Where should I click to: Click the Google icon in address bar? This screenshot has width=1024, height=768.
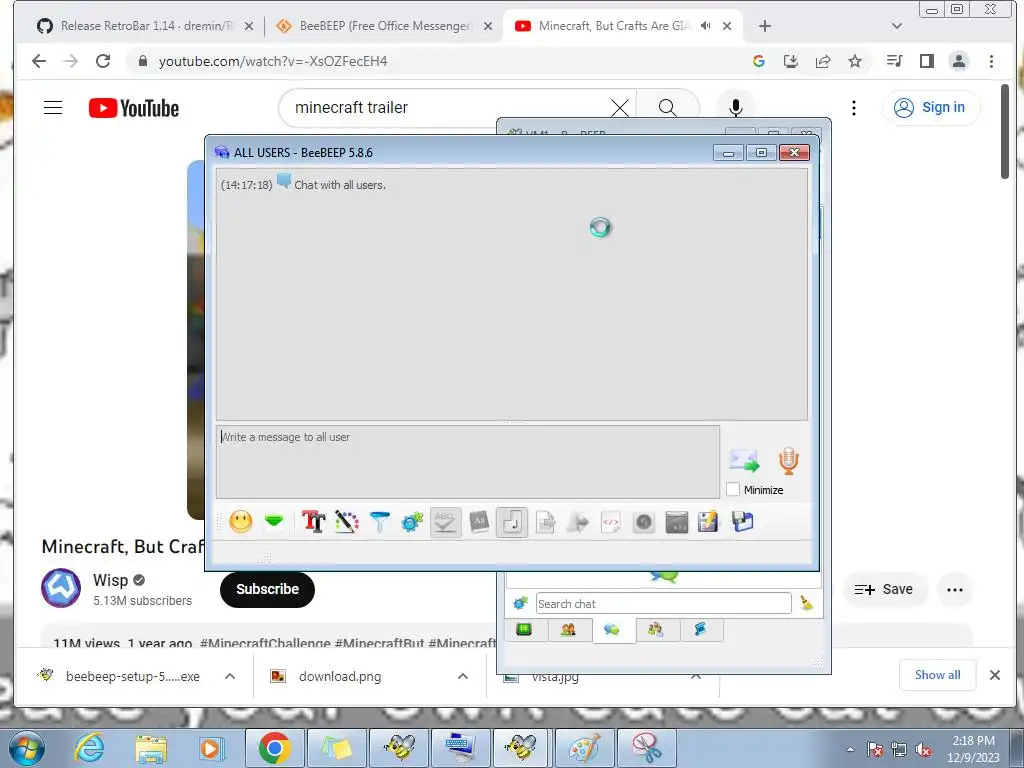758,61
